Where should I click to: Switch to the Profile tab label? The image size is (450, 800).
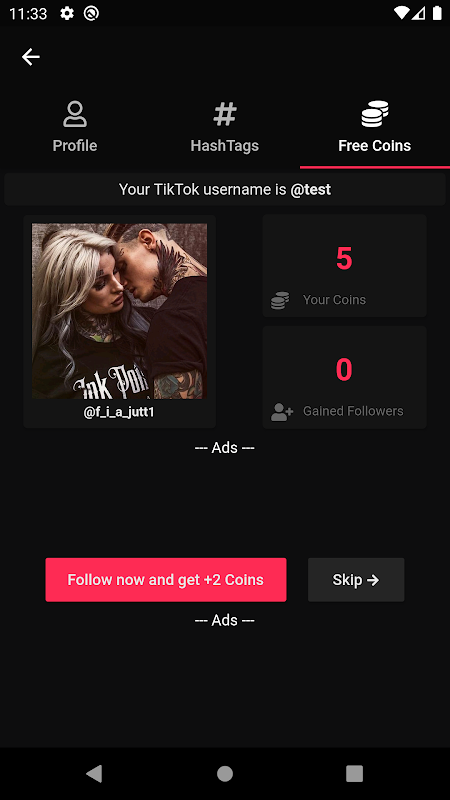pos(75,146)
